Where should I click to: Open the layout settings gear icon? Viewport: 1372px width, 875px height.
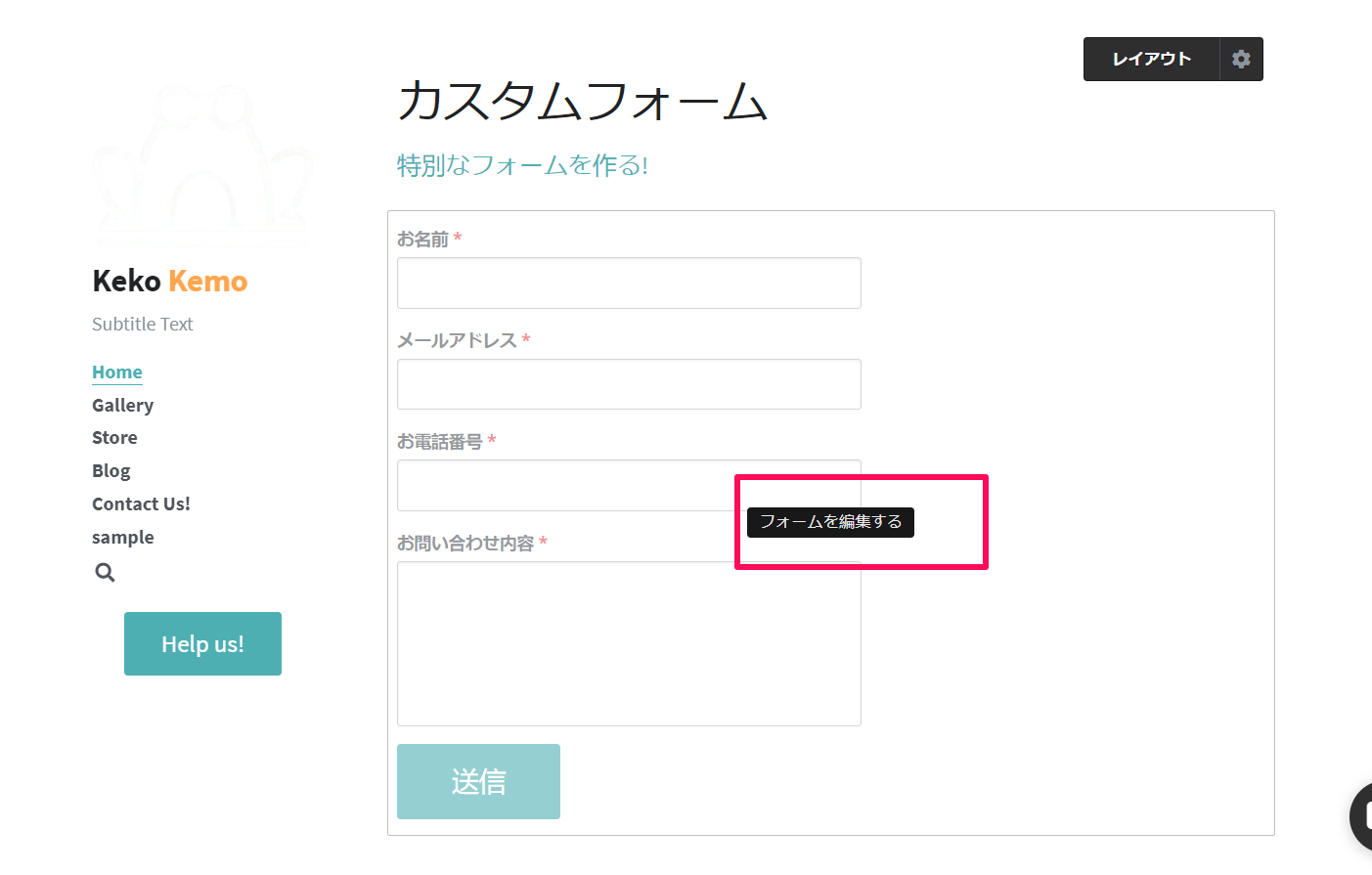point(1241,59)
